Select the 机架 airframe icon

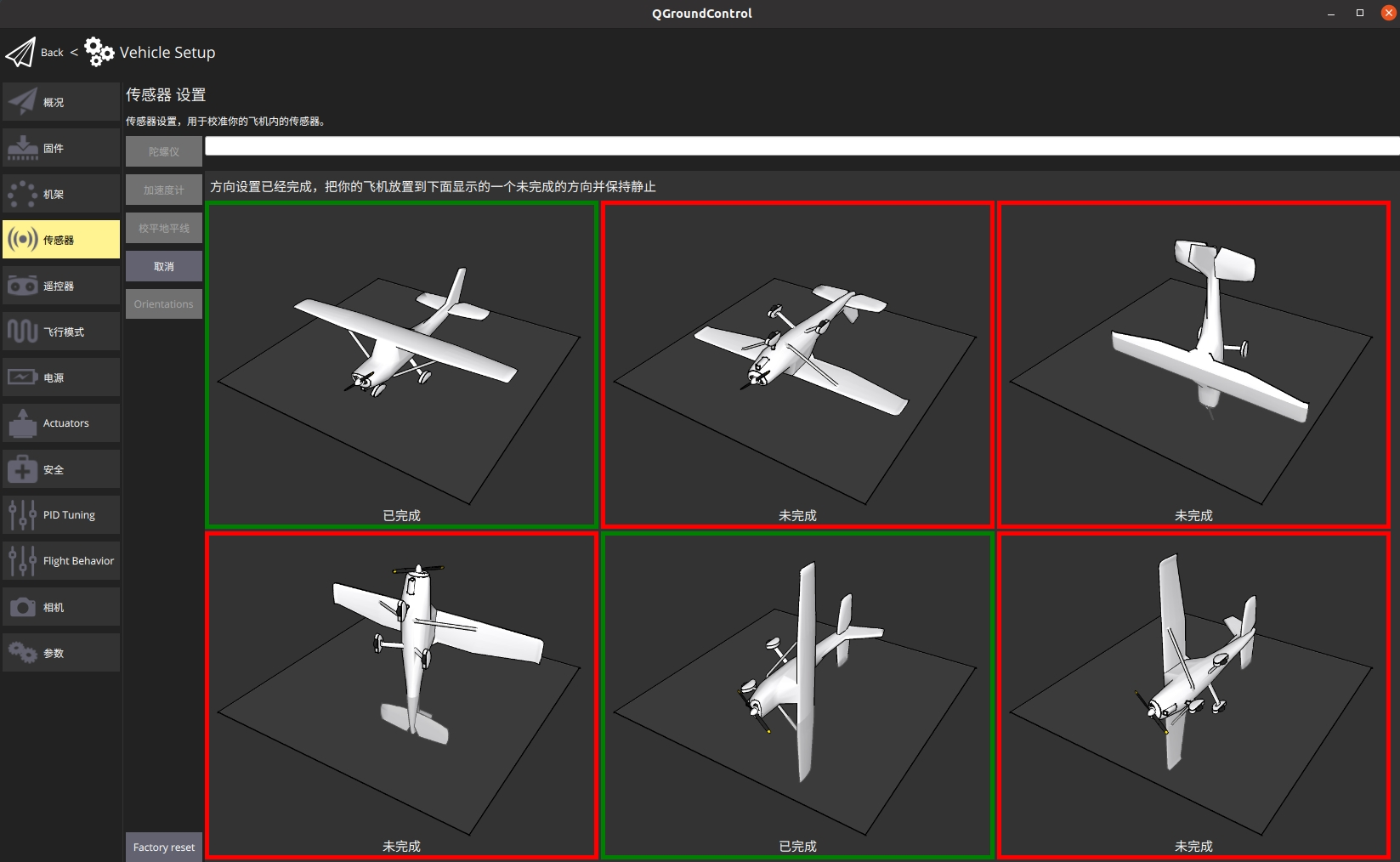pos(23,195)
